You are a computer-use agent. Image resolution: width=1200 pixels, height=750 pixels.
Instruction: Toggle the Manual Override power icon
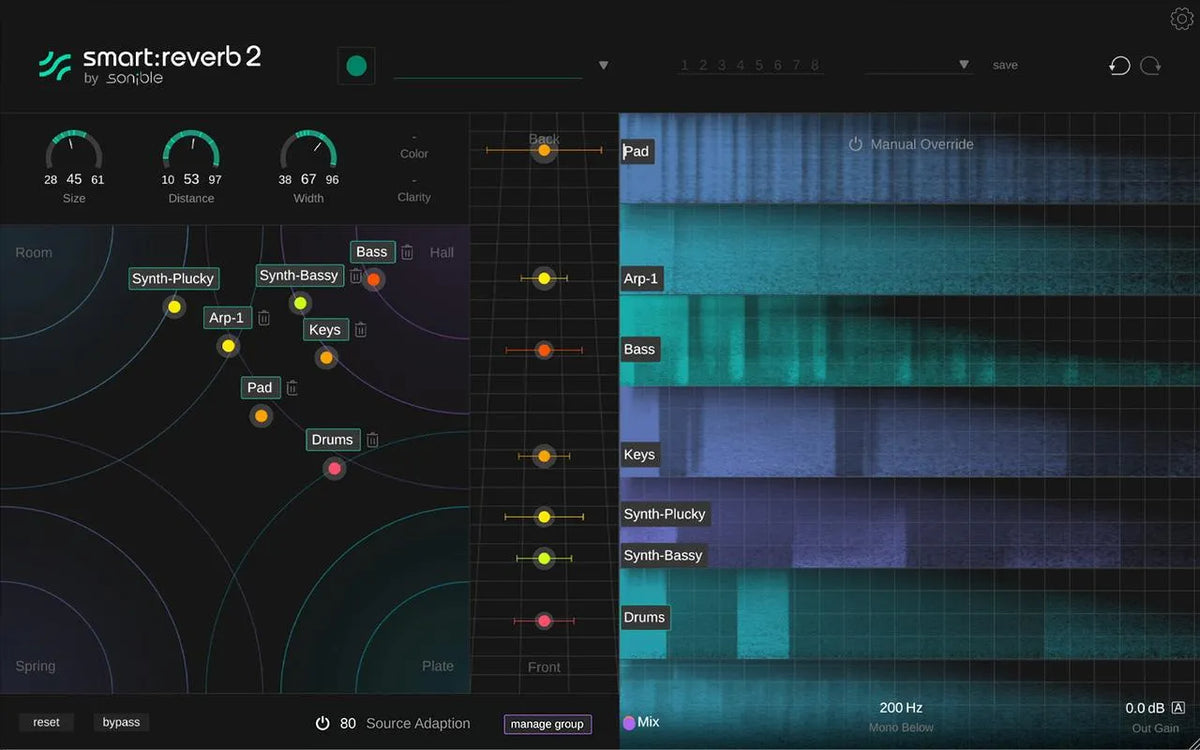856,144
